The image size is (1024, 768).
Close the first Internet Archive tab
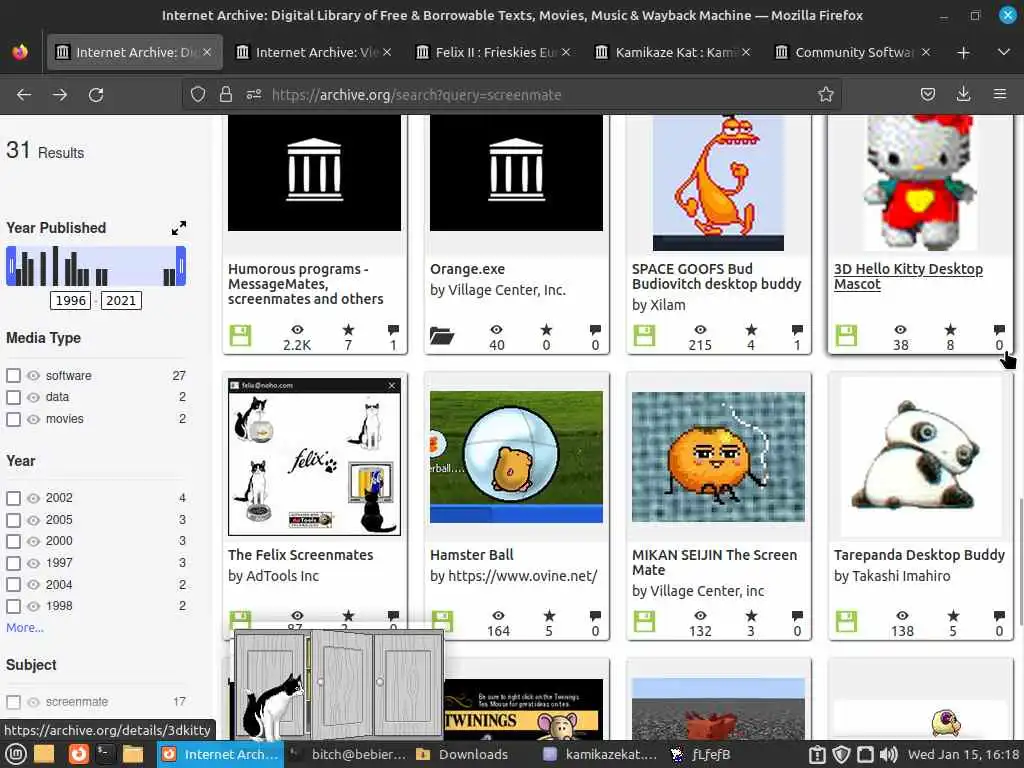coord(207,52)
